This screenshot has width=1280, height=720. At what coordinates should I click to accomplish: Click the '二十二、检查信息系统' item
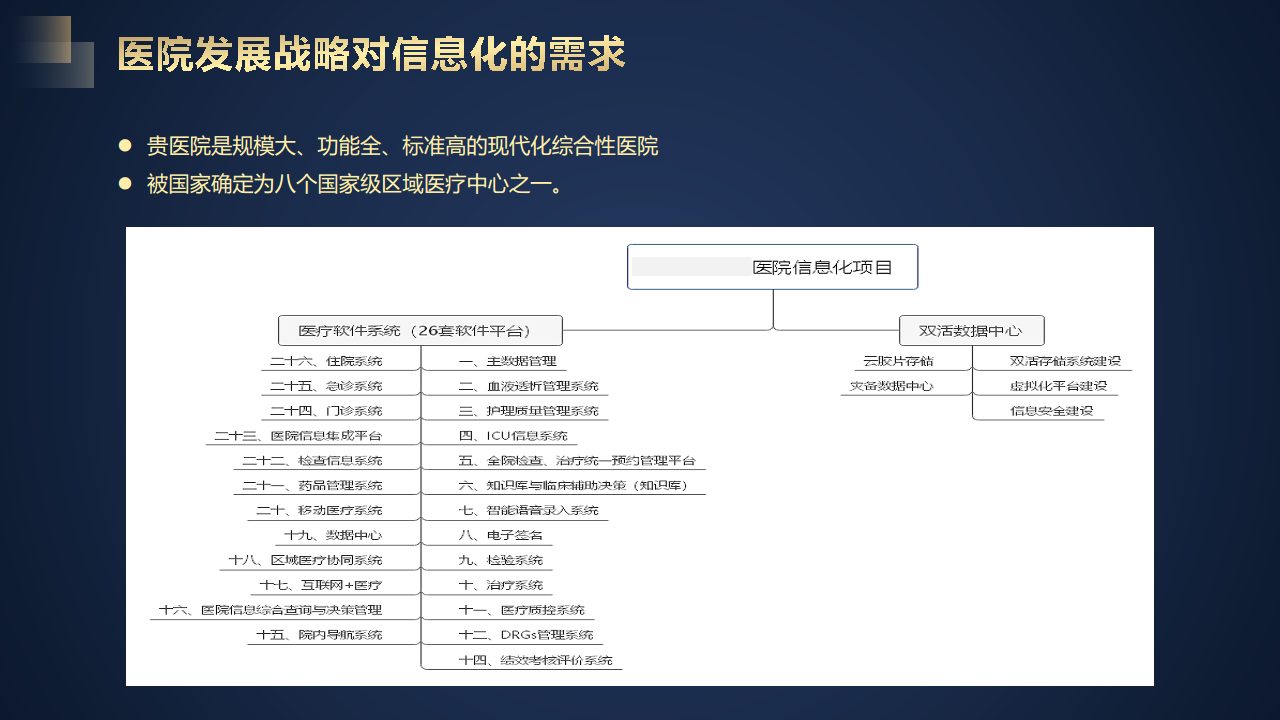(312, 461)
